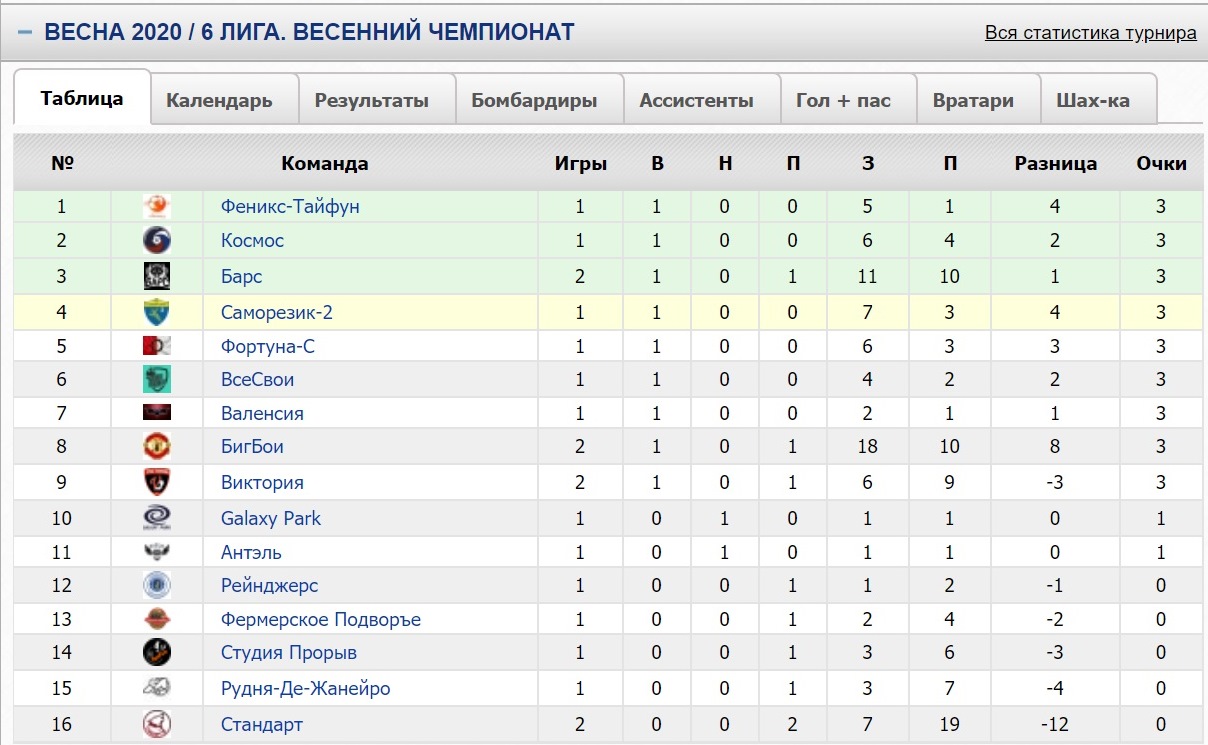
Task: Open the Вратари tab
Action: tap(973, 100)
